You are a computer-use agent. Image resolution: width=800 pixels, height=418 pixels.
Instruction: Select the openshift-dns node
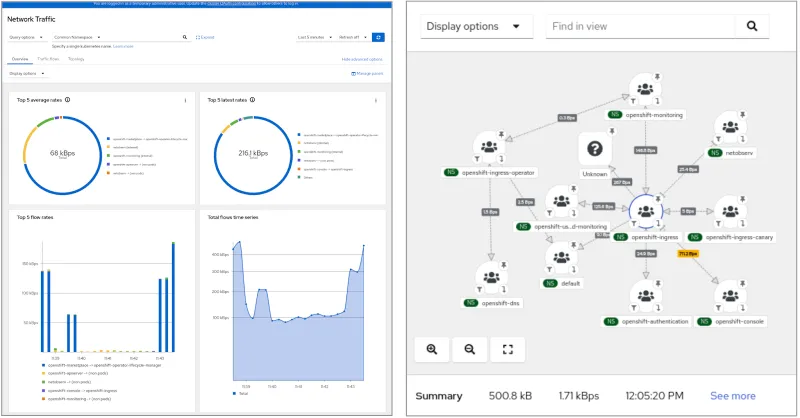[491, 278]
